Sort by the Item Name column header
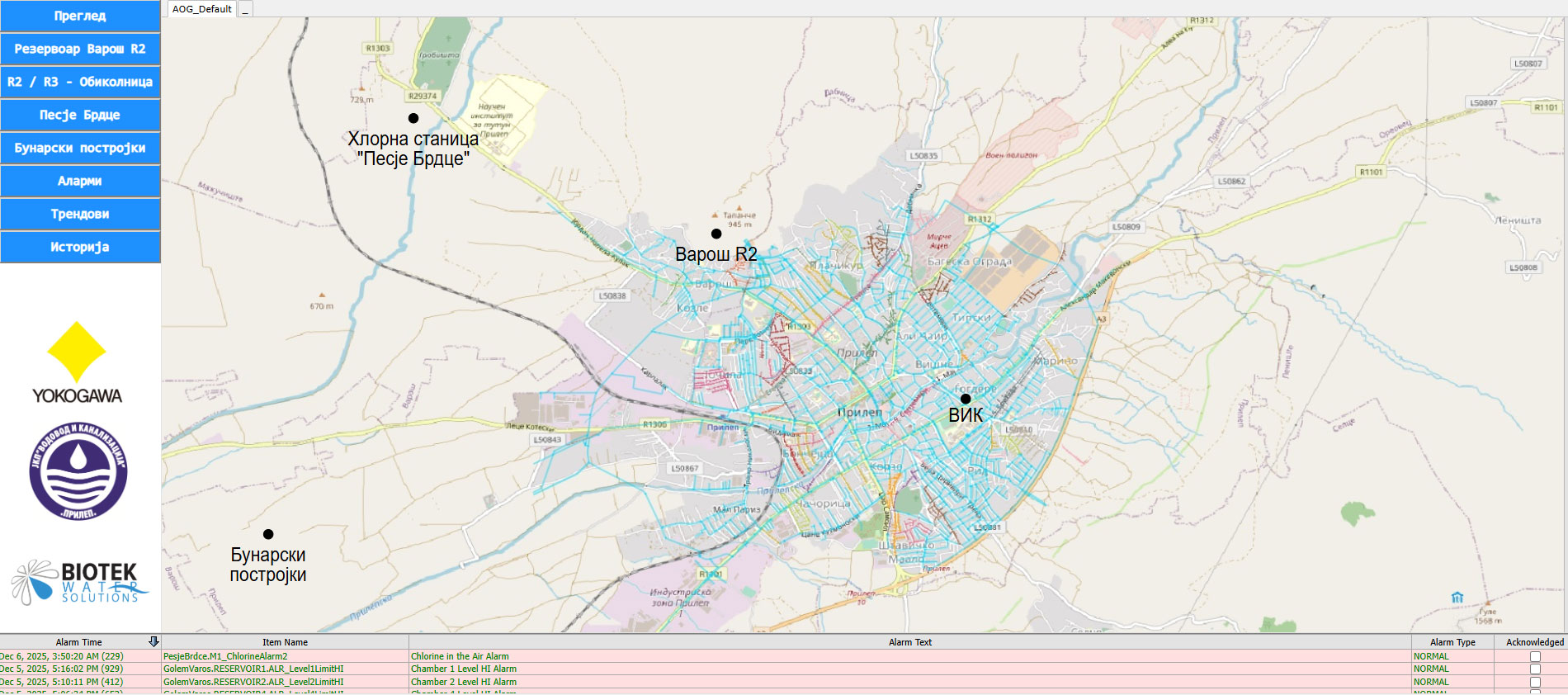 pyautogui.click(x=285, y=642)
